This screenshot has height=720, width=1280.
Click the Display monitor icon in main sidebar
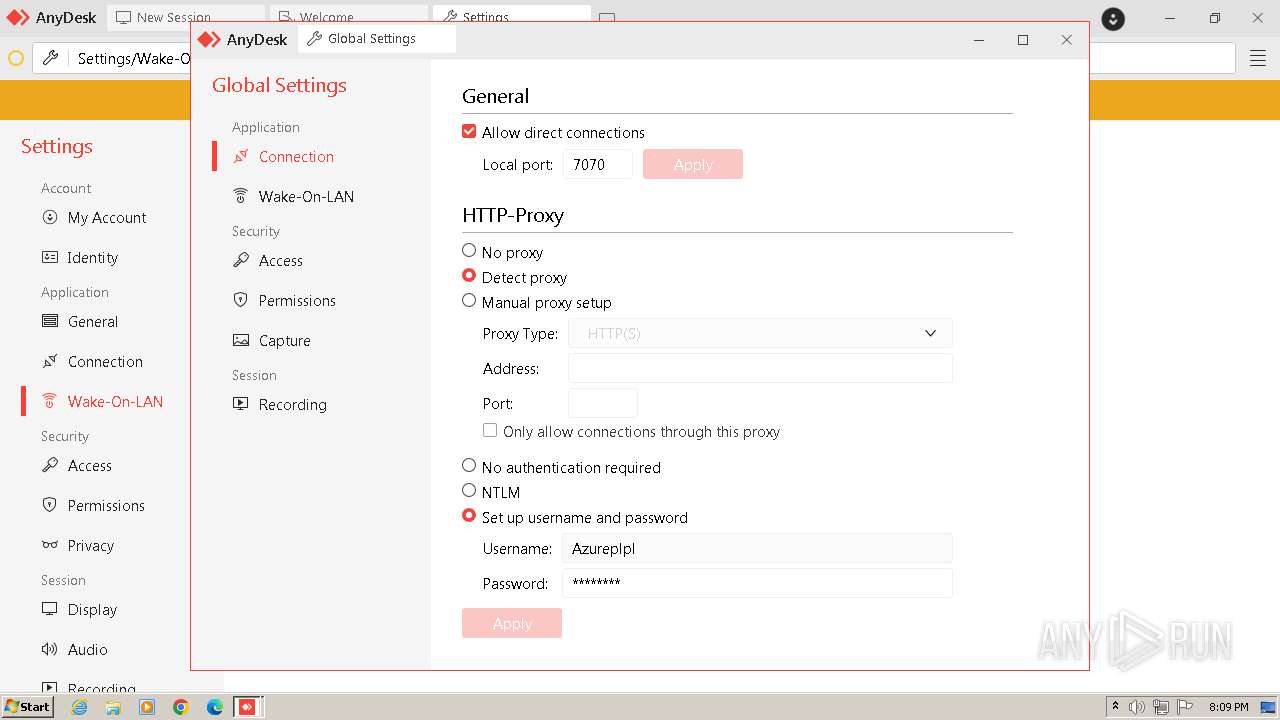point(50,609)
